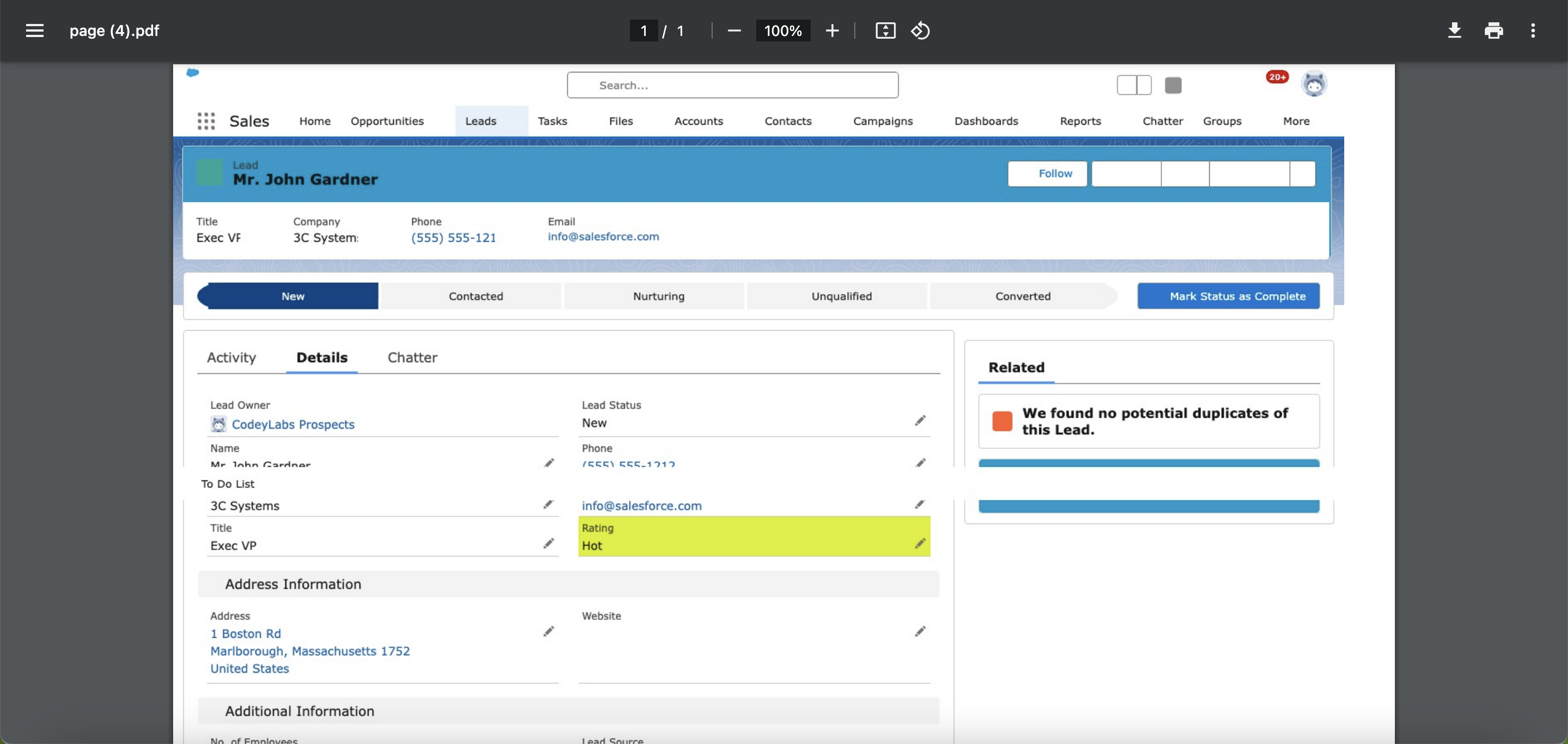Open the Opportunities nav tab

(387, 120)
